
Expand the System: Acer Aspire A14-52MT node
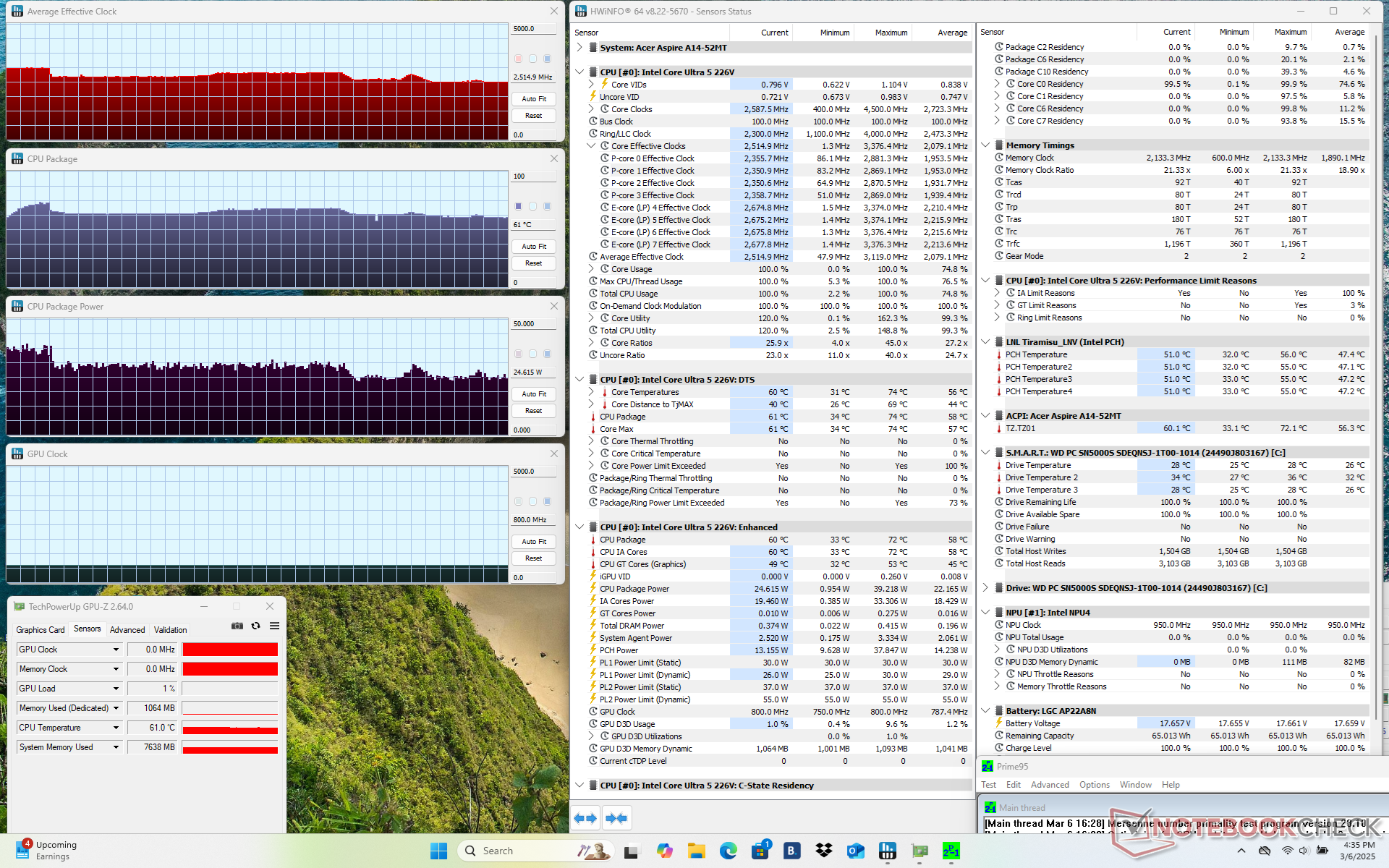coord(579,48)
